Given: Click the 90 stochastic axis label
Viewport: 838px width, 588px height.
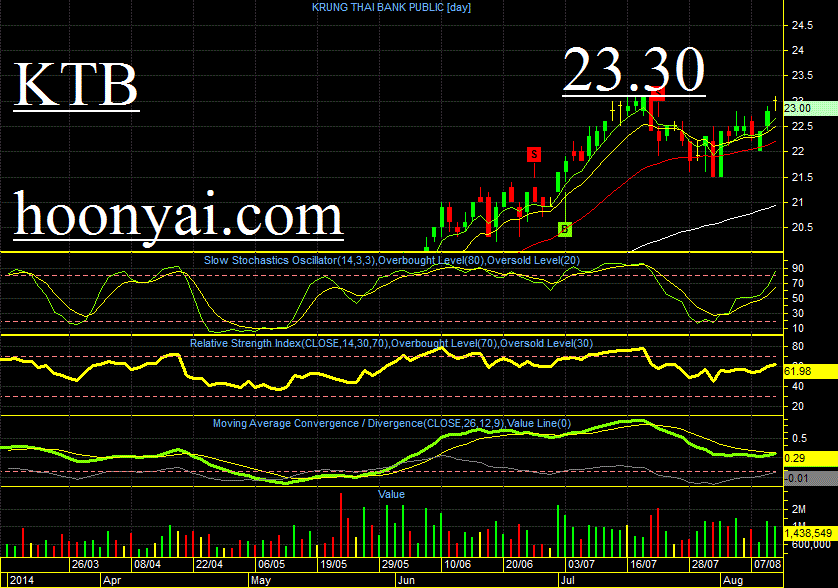Looking at the screenshot, I should pyautogui.click(x=798, y=268).
